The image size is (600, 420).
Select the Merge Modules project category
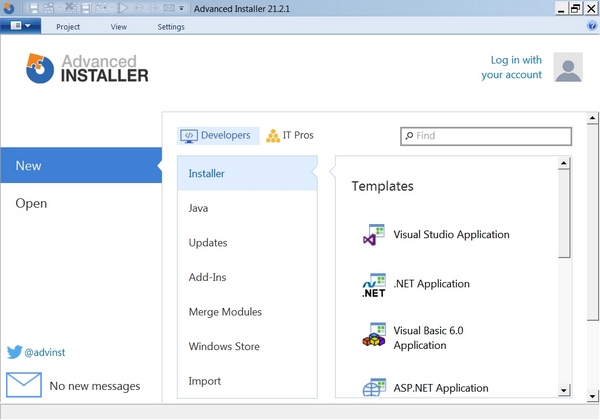[x=247, y=312]
